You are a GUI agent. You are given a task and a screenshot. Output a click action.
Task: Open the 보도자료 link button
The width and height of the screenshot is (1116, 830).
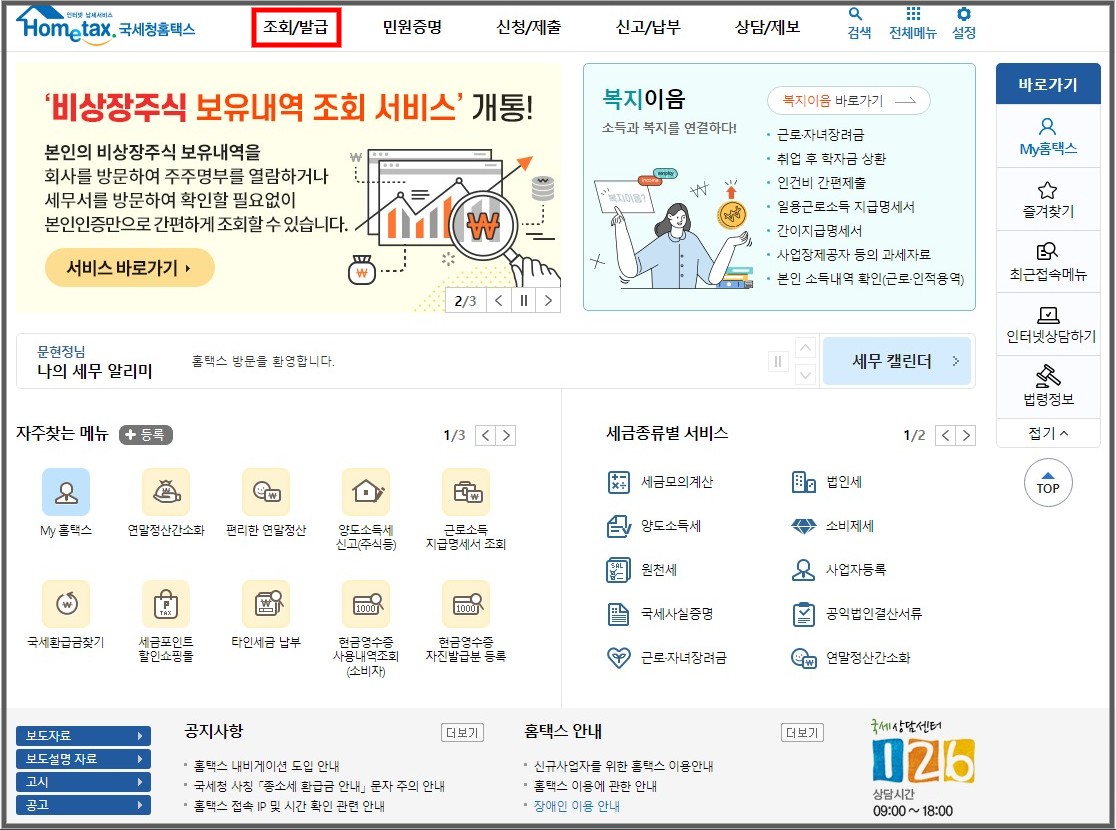(83, 735)
